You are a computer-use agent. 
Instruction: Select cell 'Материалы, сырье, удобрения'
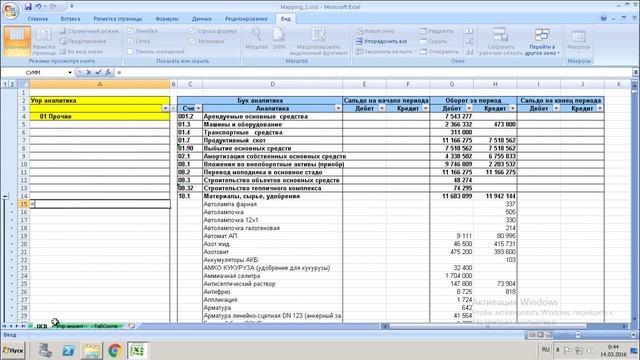click(272, 196)
